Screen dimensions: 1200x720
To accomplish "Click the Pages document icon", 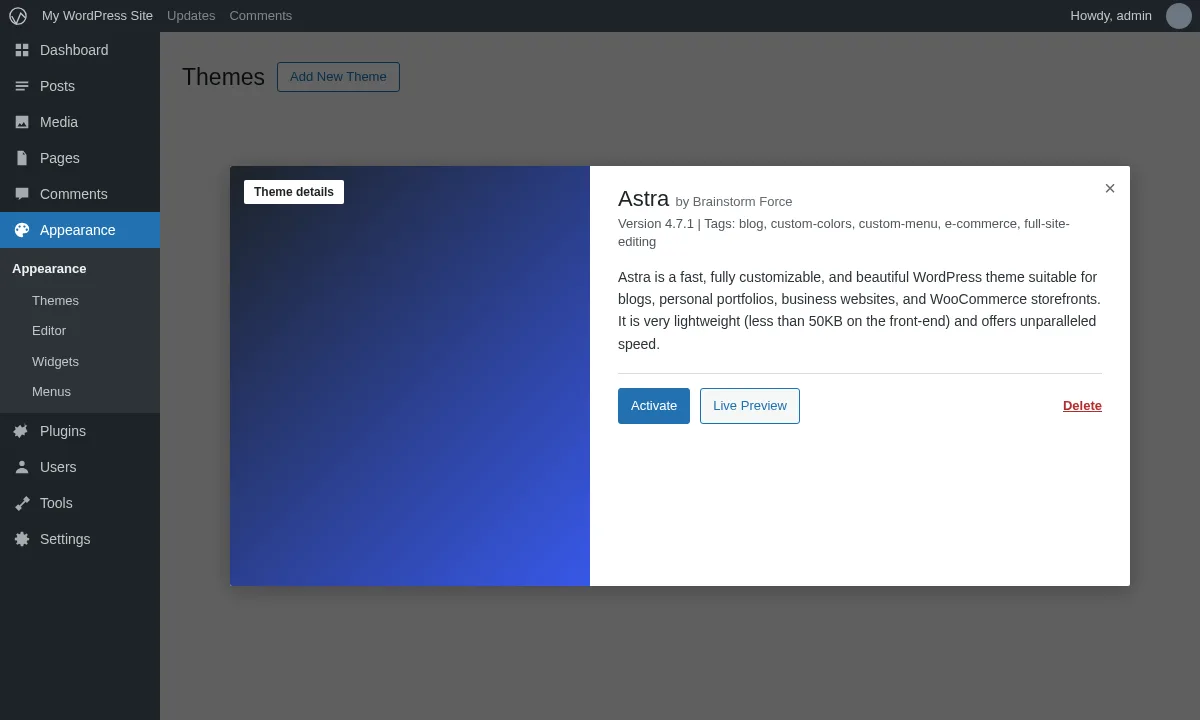I will point(22,158).
